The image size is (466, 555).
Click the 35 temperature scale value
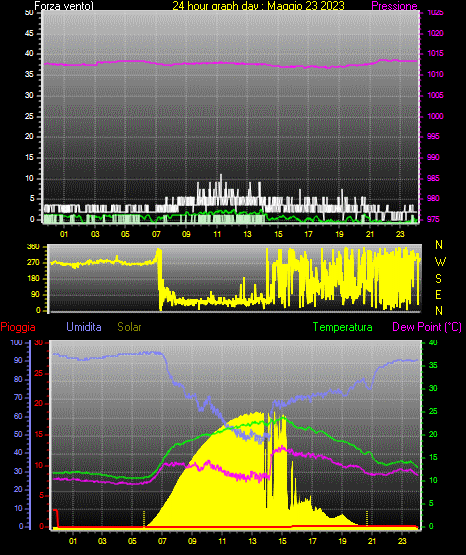click(433, 365)
